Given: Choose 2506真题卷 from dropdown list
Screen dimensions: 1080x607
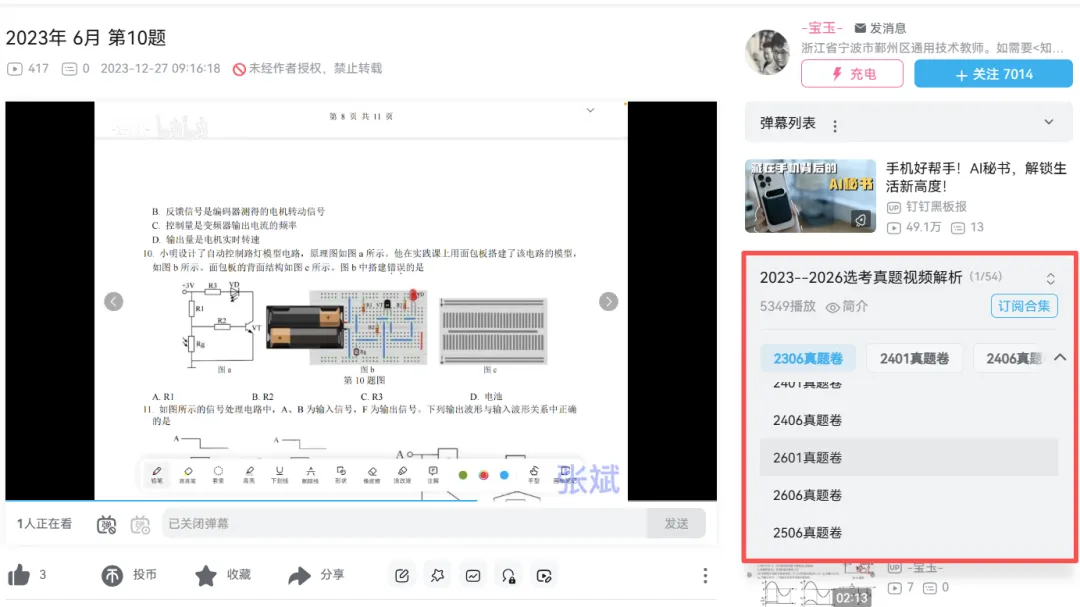Looking at the screenshot, I should coord(908,533).
